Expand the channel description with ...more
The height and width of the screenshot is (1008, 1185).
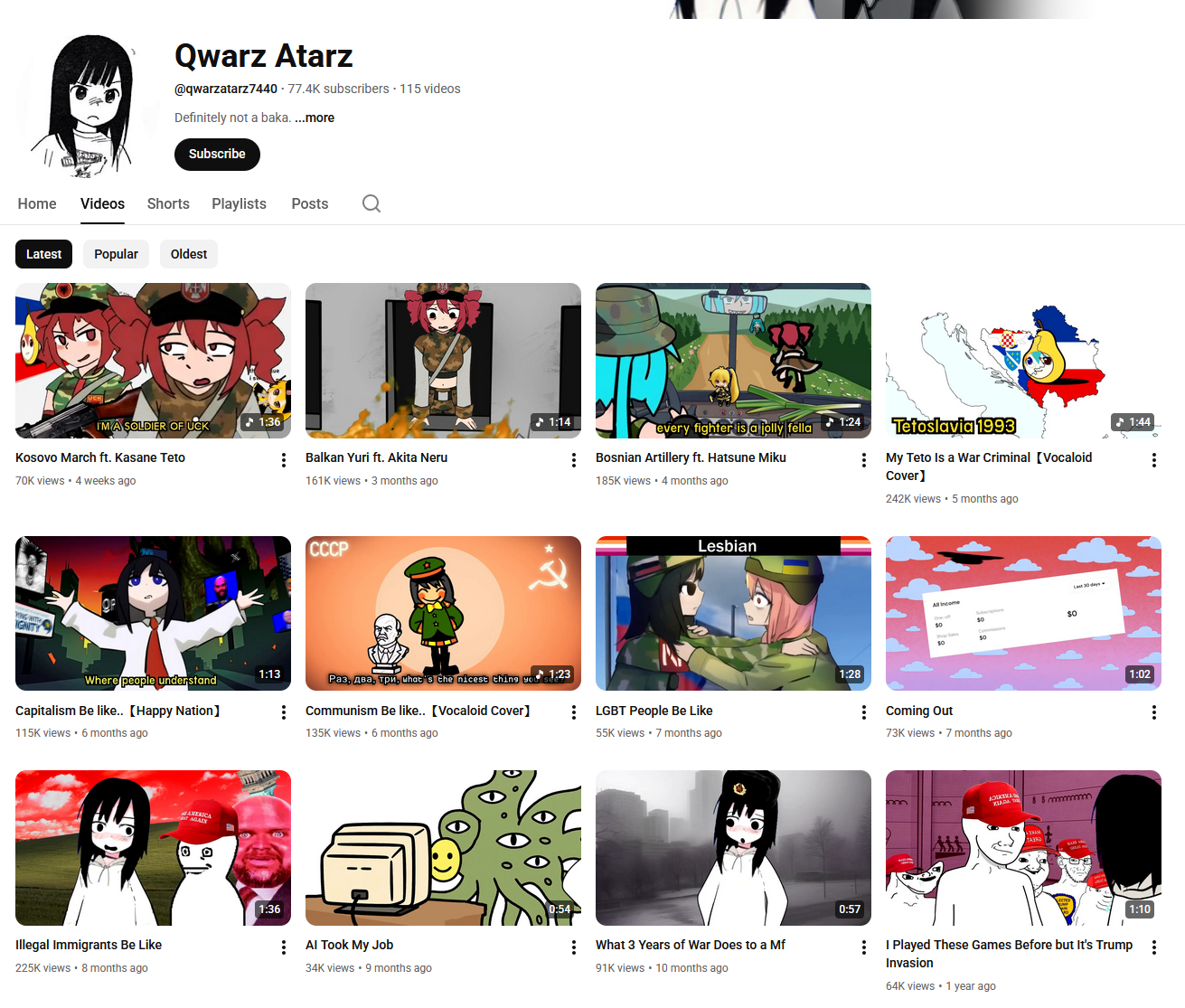click(x=315, y=118)
